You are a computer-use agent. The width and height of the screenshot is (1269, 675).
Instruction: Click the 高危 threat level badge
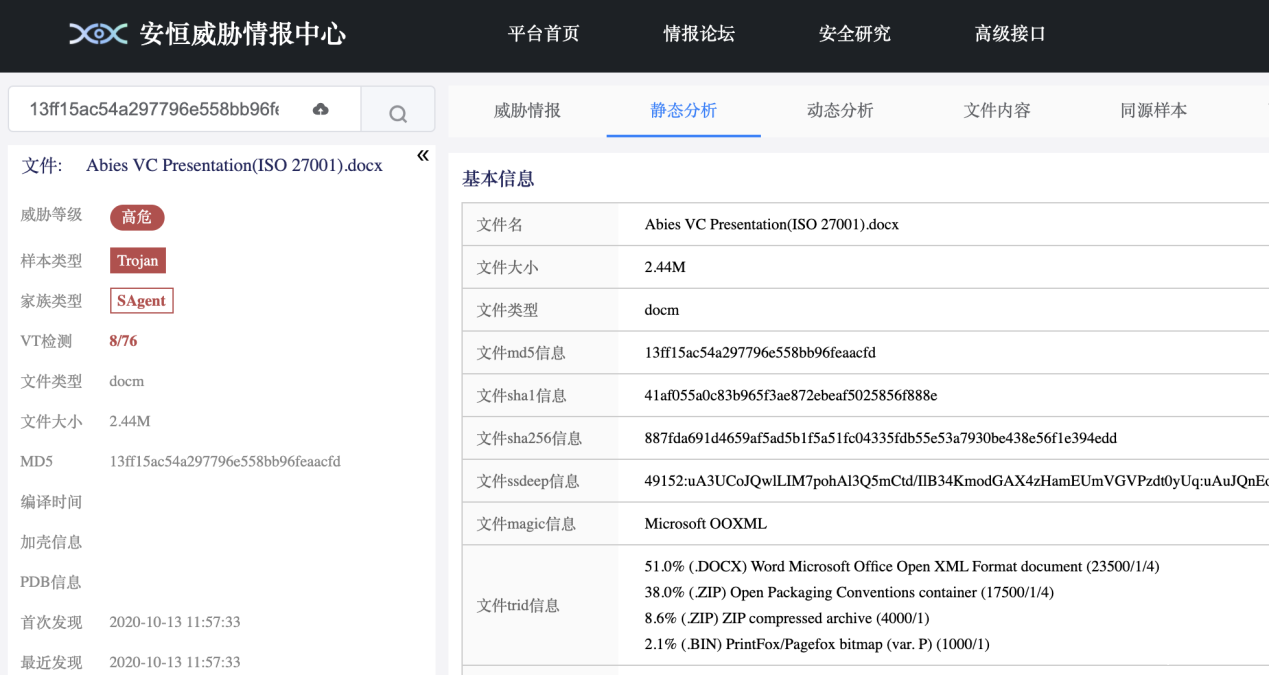tap(137, 217)
